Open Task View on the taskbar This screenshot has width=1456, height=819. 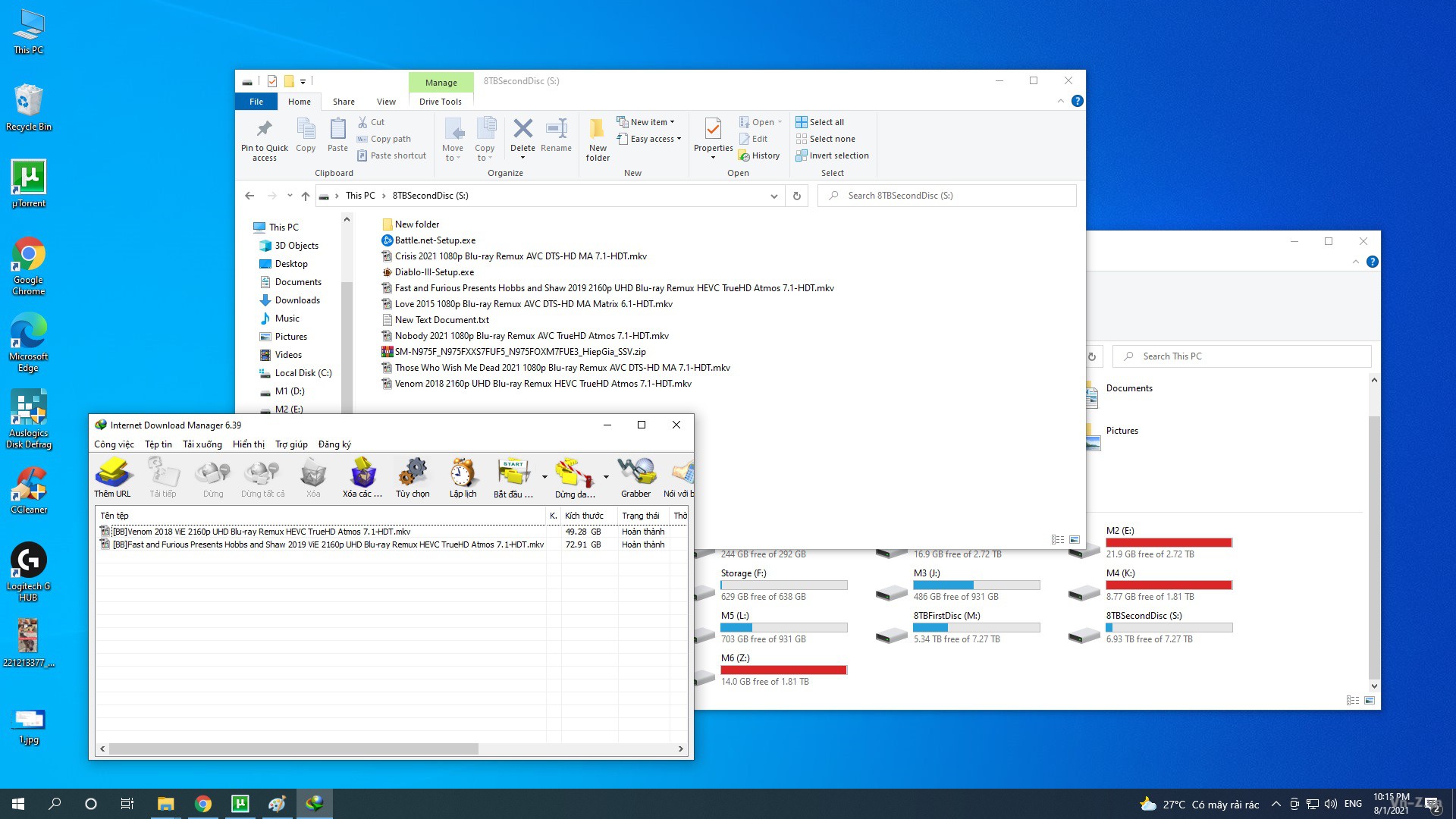[127, 804]
